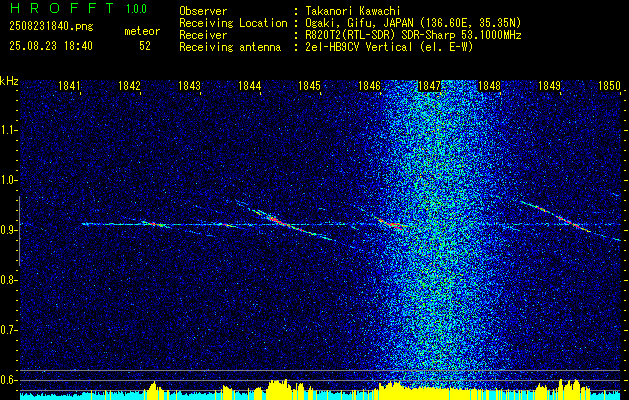The width and height of the screenshot is (629, 400).
Task: Click the date stamp 25.08.23 18:40
Action: point(51,46)
